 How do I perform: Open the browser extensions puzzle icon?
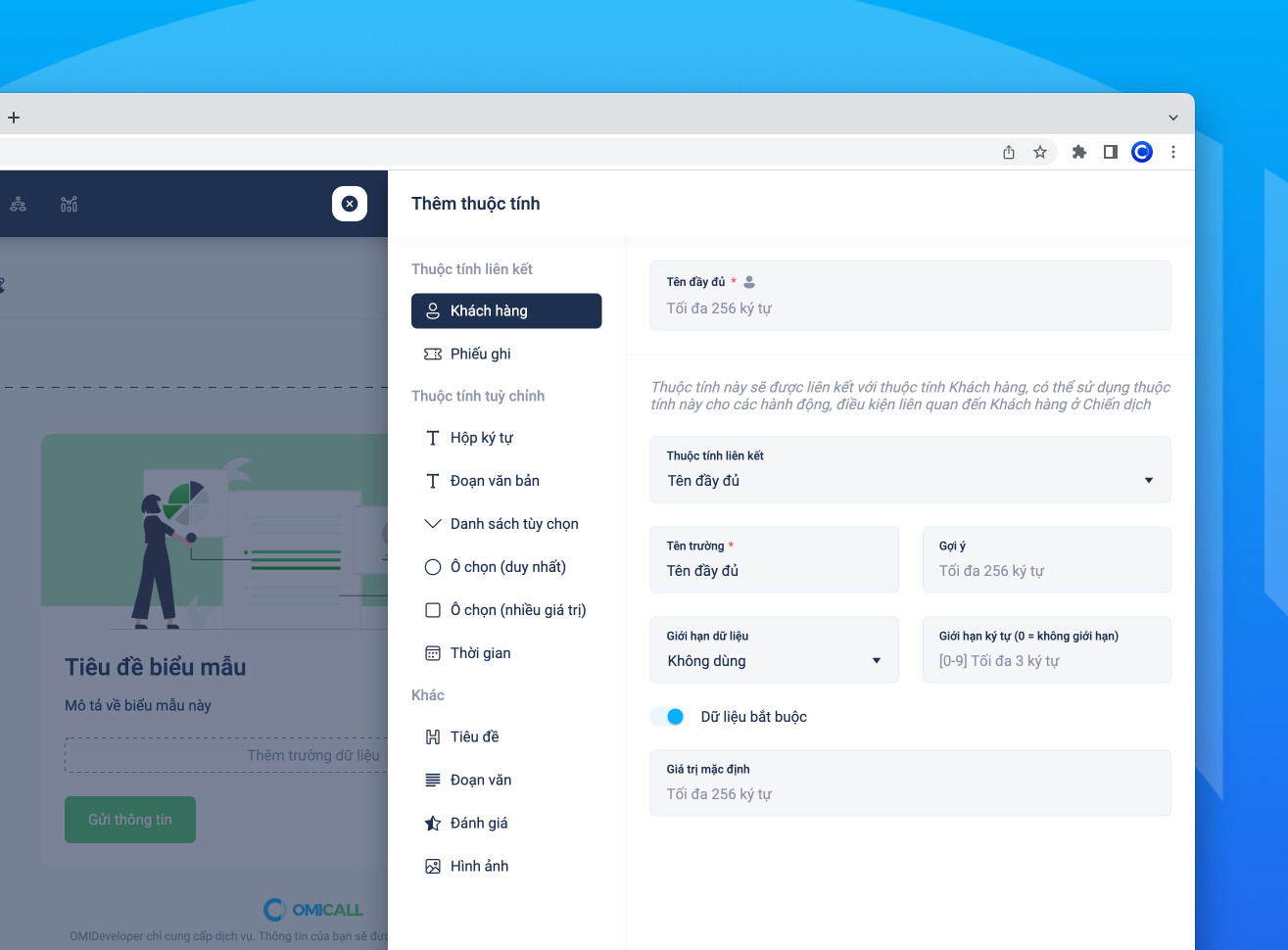coord(1079,152)
